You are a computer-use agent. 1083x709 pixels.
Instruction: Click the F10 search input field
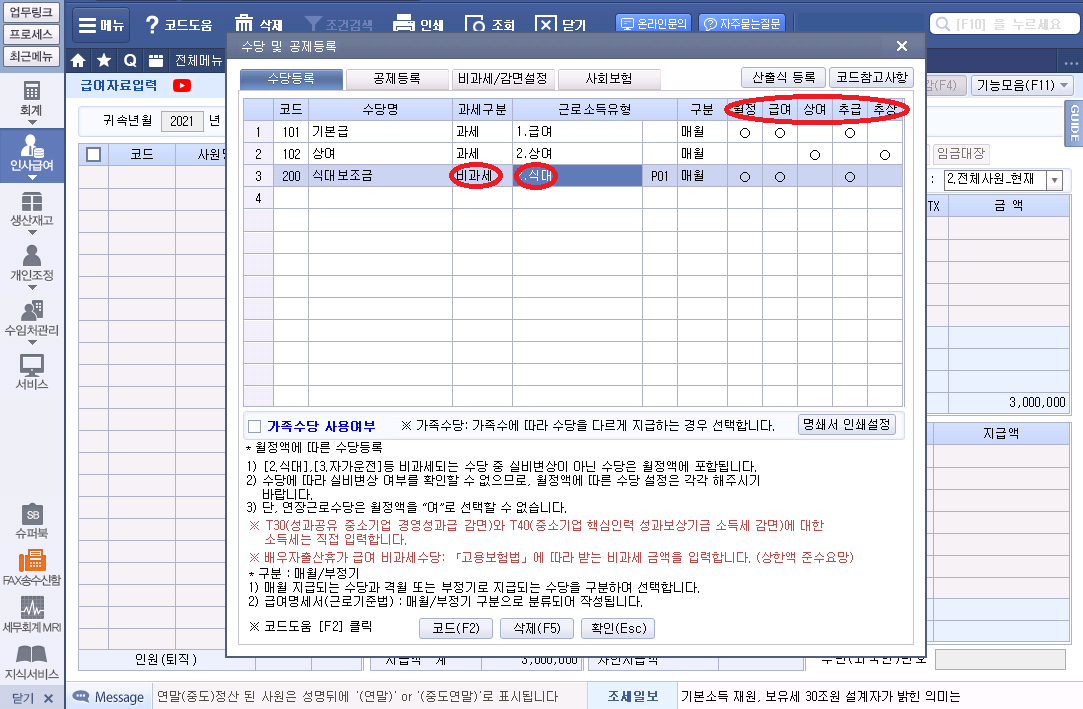1004,24
